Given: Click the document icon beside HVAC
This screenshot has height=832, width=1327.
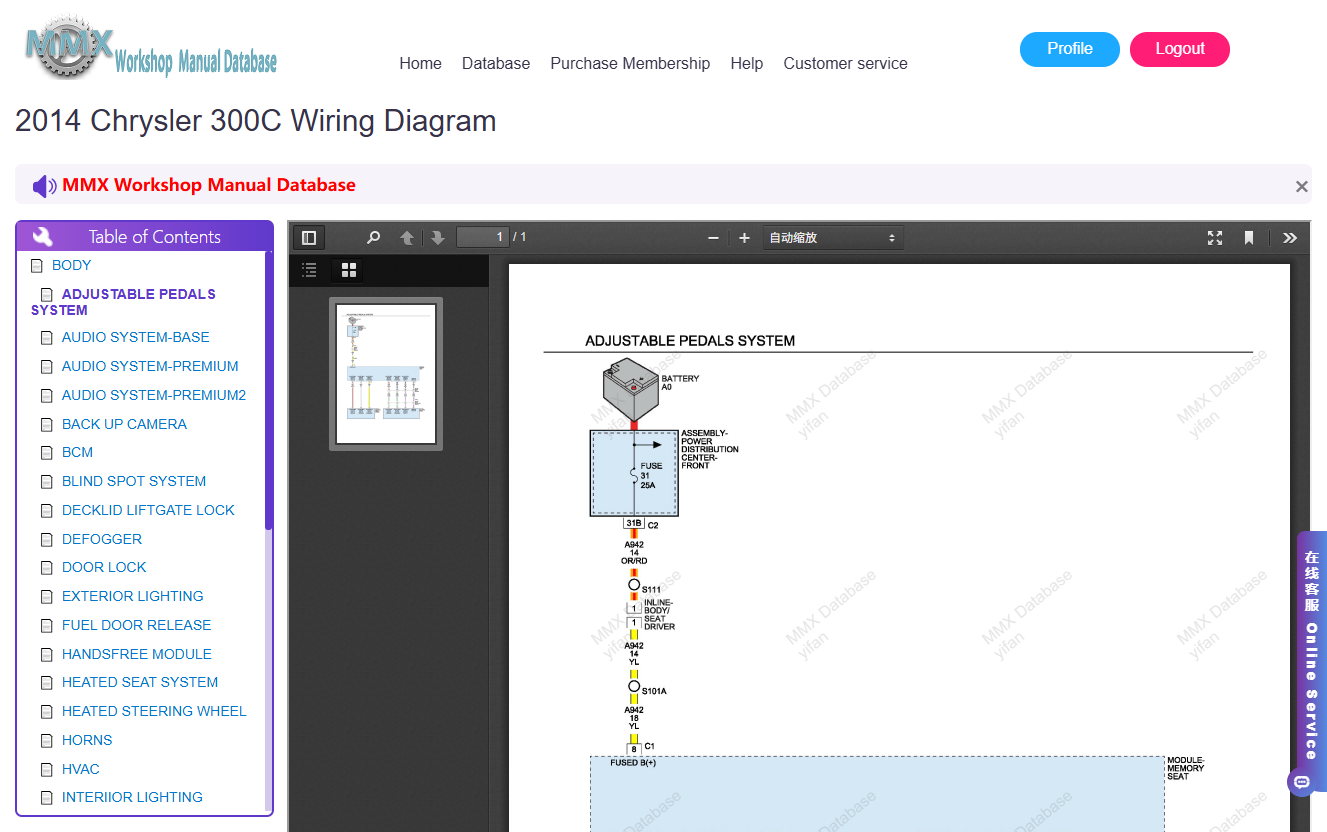Looking at the screenshot, I should (x=46, y=770).
